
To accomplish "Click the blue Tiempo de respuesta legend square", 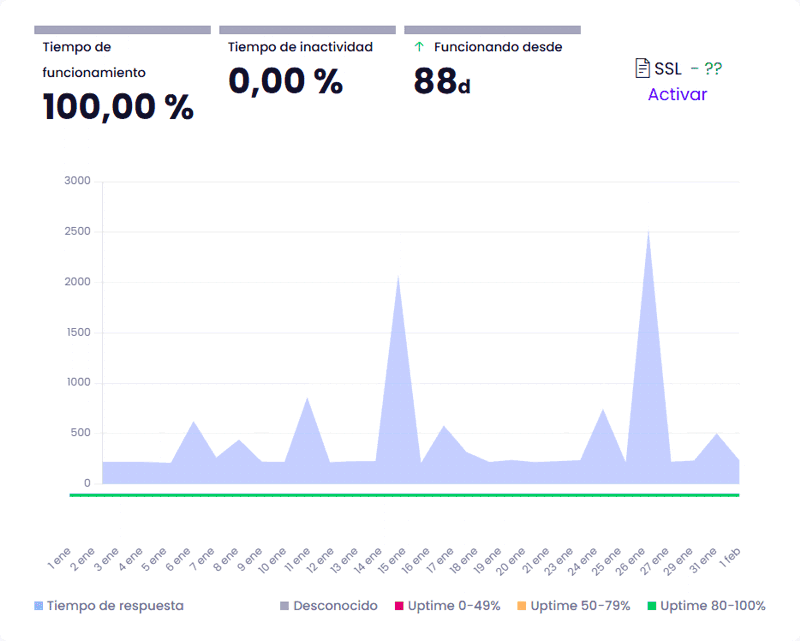I will point(39,606).
